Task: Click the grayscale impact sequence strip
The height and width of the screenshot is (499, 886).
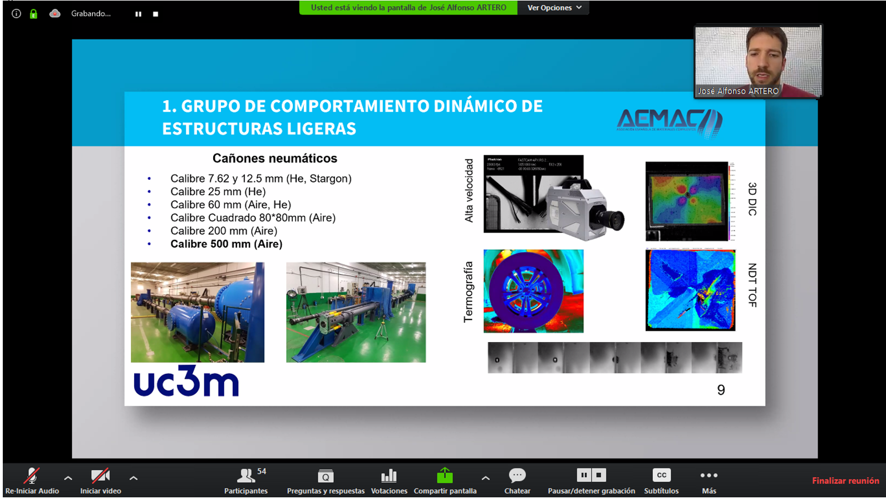Action: [615, 357]
